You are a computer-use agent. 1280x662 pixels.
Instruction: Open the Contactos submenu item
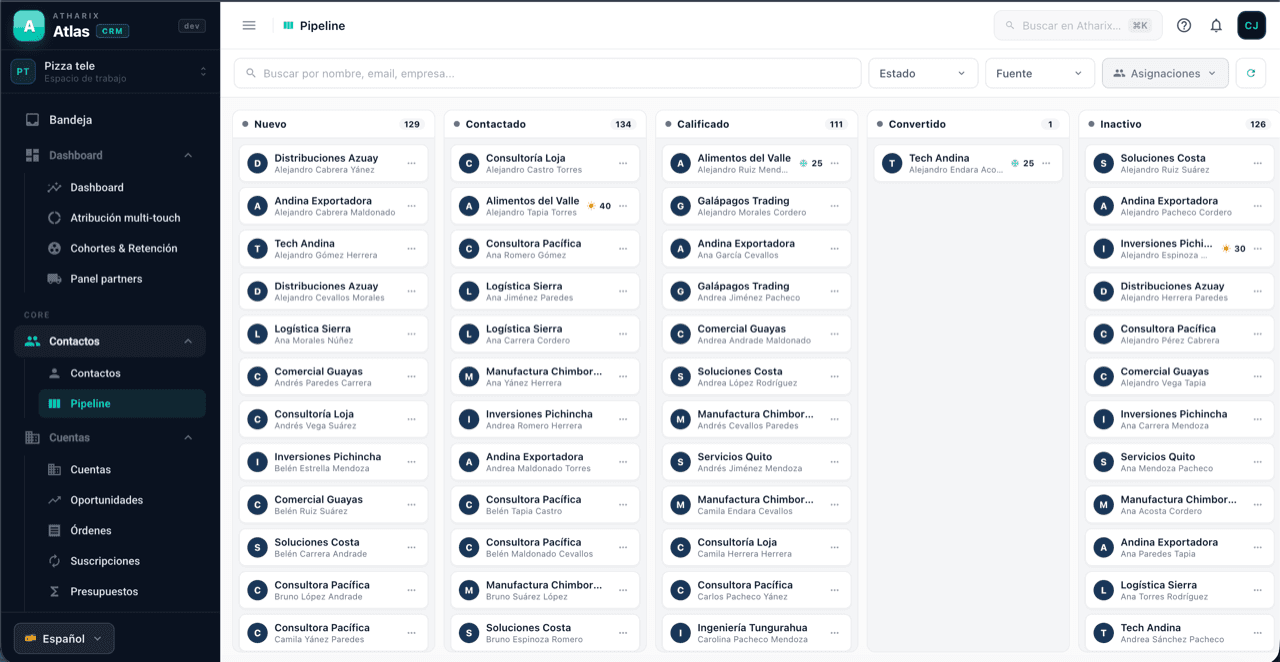(122, 373)
